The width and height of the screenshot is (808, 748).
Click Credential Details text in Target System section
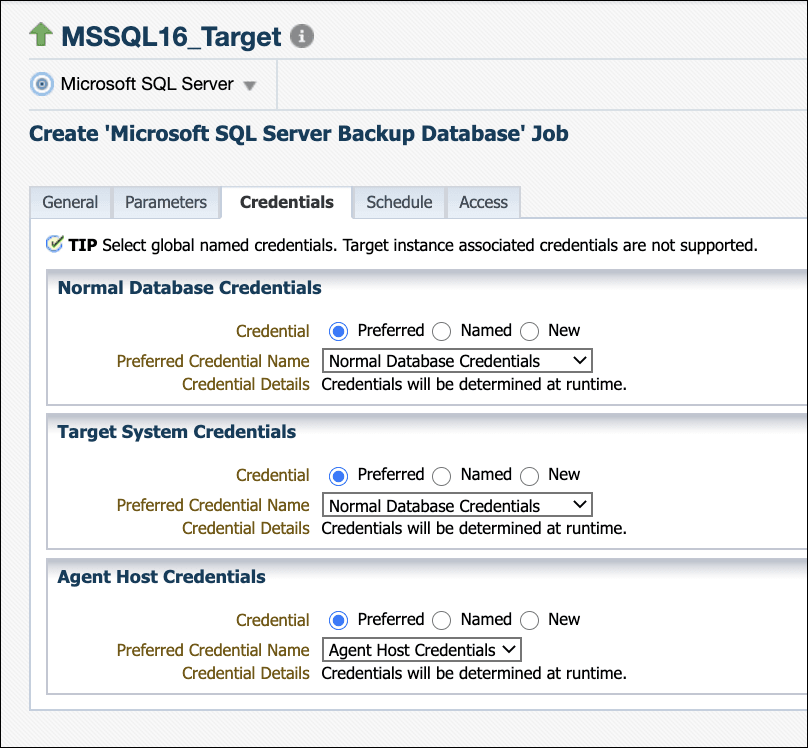(x=474, y=529)
